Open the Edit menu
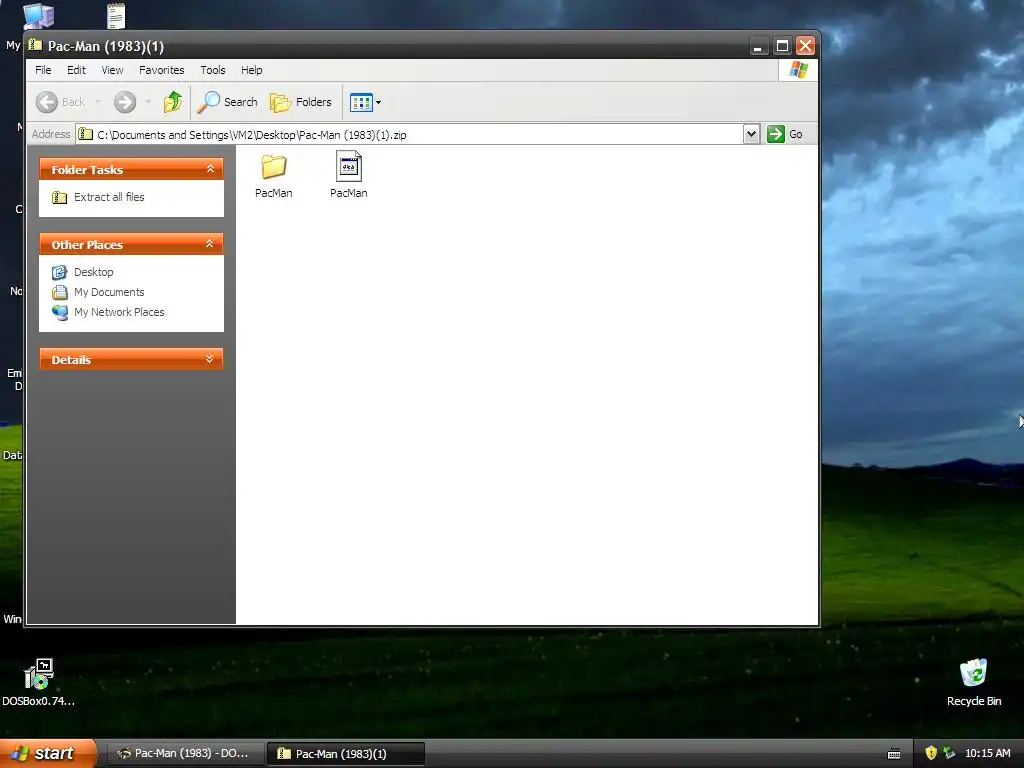1024x768 pixels. click(76, 70)
